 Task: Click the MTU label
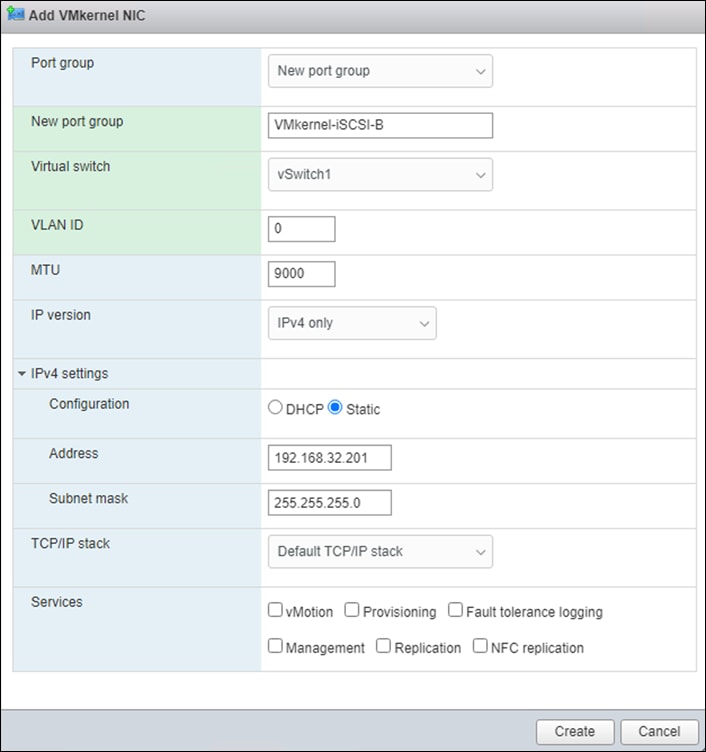(46, 270)
